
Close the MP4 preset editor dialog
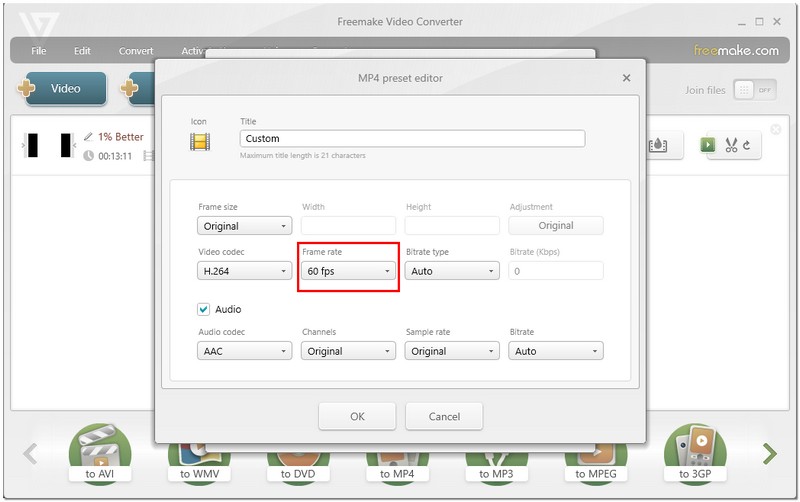(626, 78)
